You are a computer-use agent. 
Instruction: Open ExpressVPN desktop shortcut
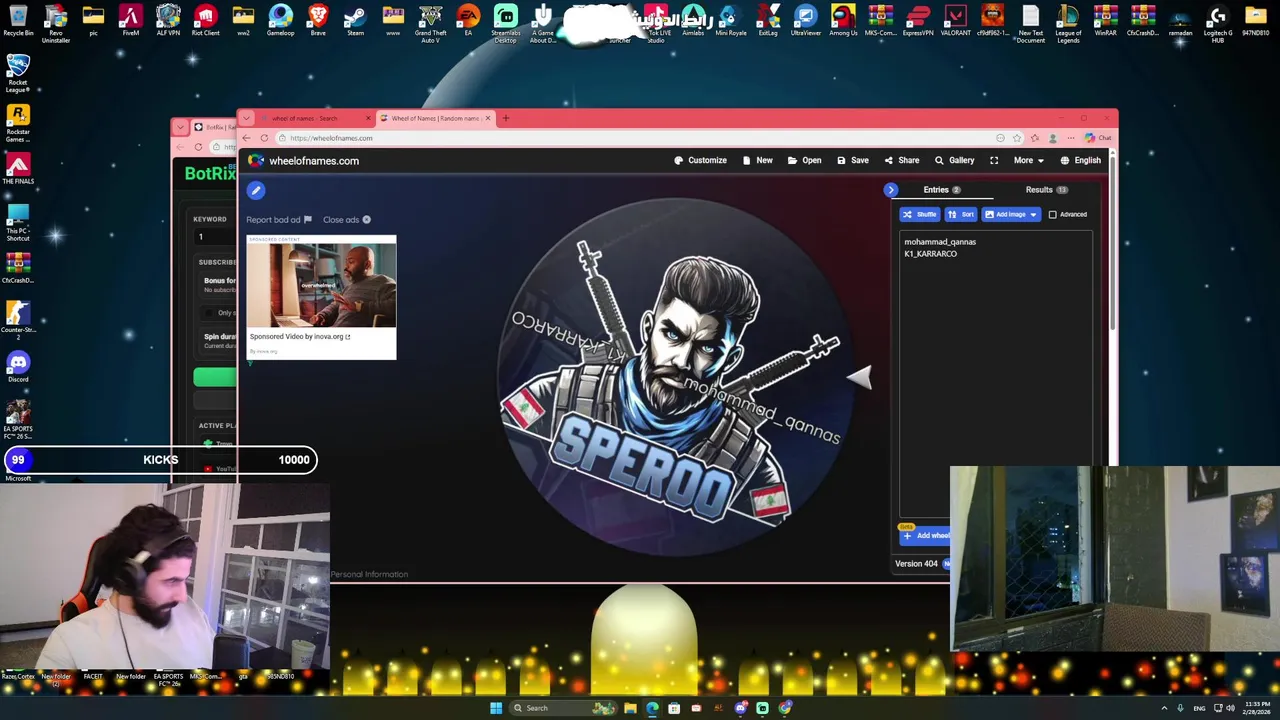pyautogui.click(x=918, y=20)
